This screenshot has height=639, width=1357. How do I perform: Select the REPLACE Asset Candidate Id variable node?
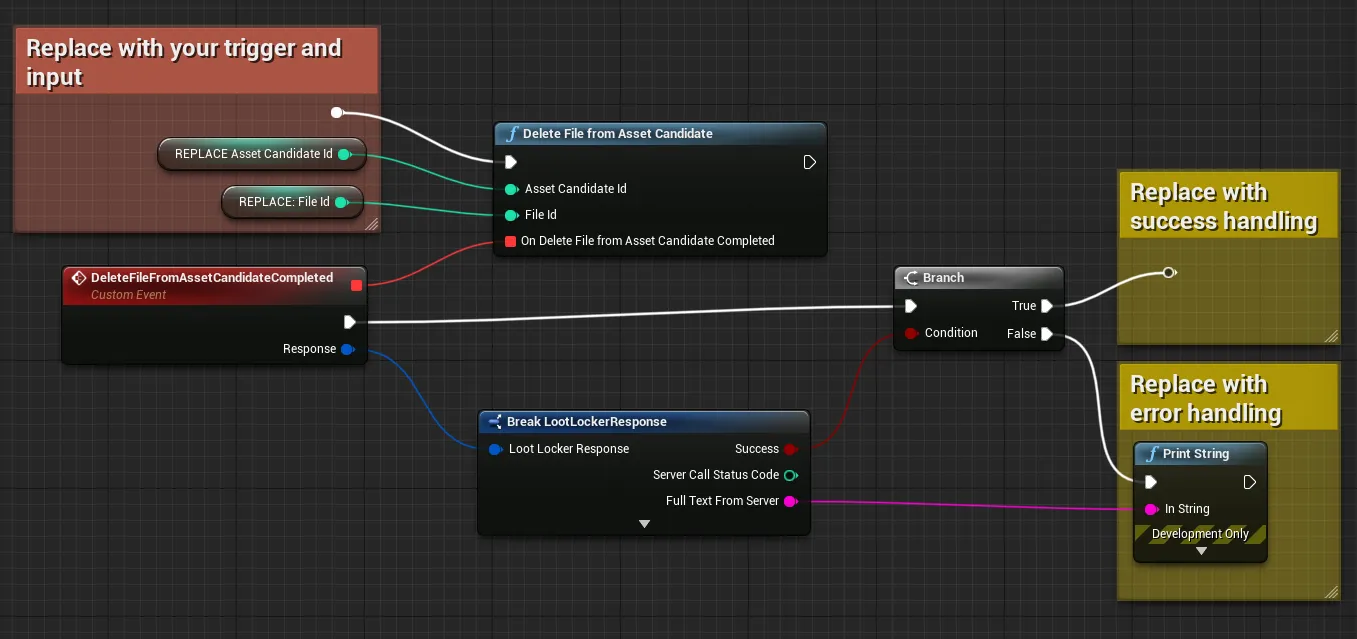[x=262, y=154]
